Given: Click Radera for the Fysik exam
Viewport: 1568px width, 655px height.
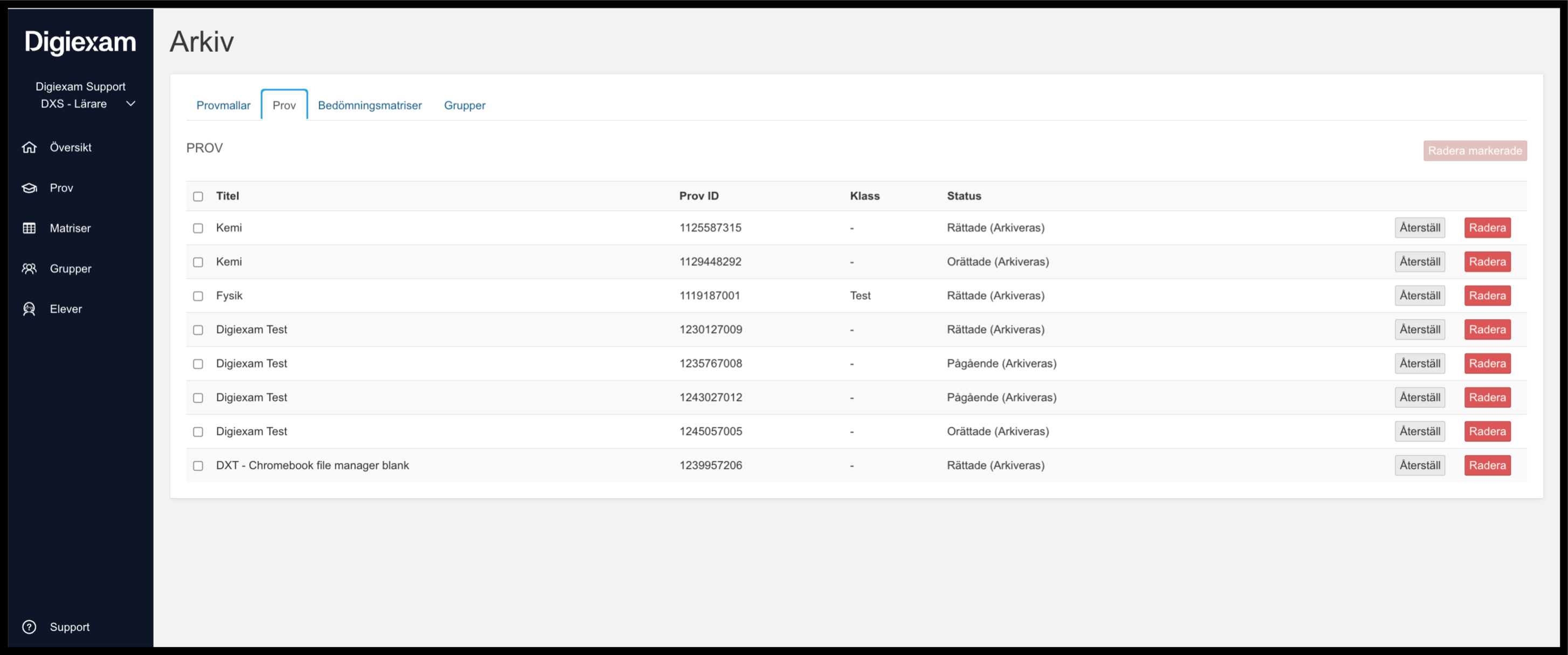Looking at the screenshot, I should (x=1487, y=296).
